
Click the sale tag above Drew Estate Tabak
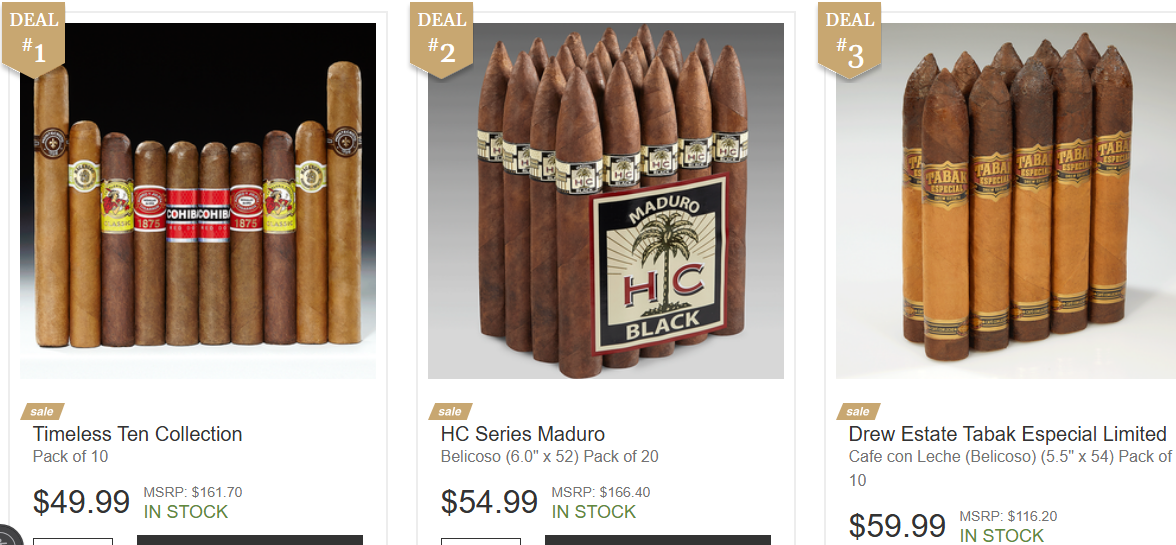(858, 412)
